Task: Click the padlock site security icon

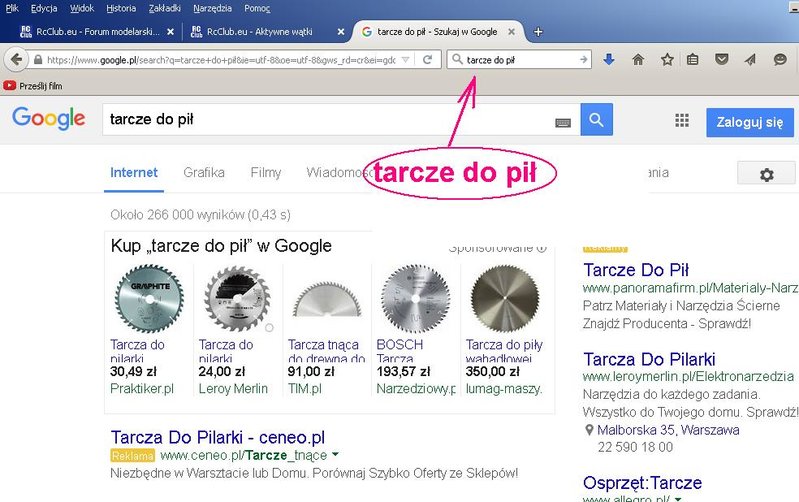Action: (38, 60)
